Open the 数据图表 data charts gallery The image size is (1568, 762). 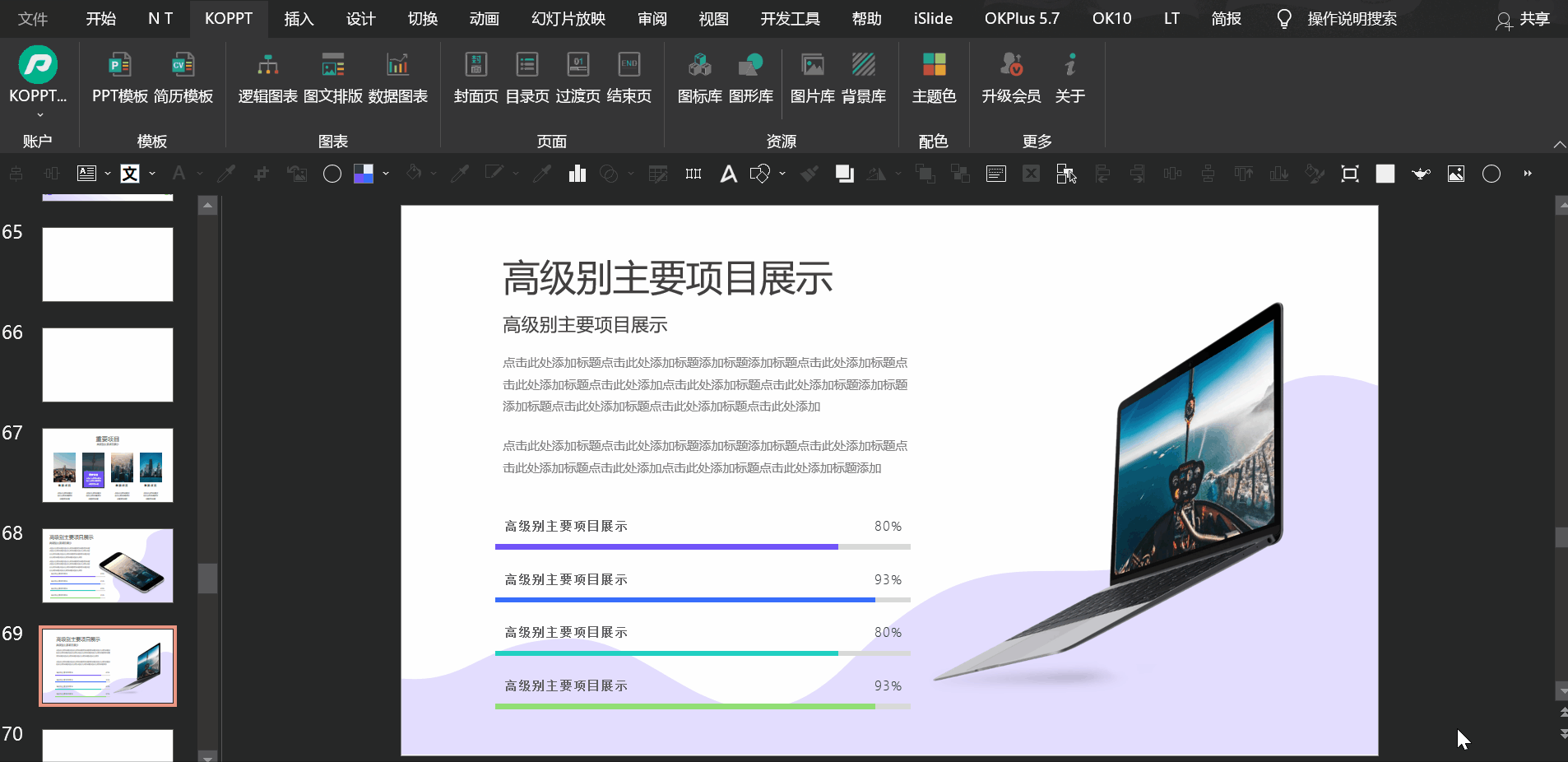tap(398, 78)
